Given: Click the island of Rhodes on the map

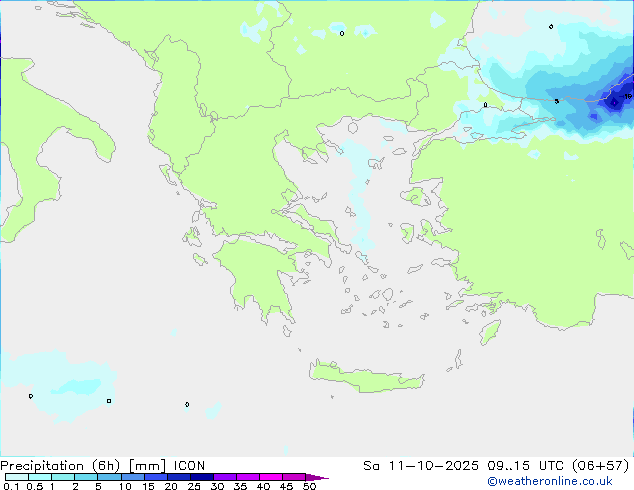Looking at the screenshot, I should click(x=490, y=332).
